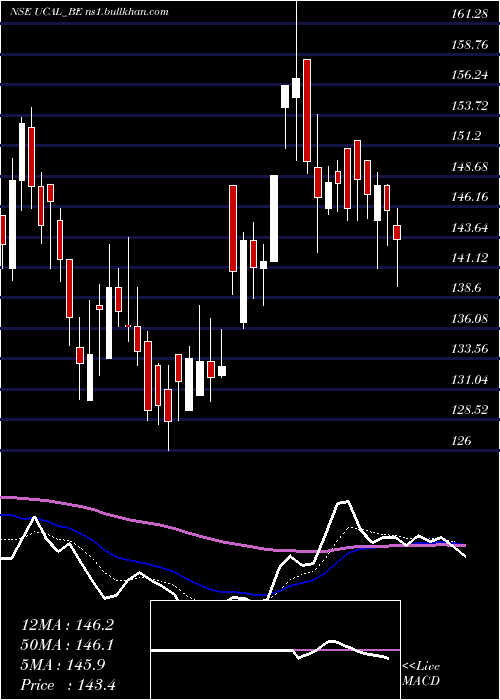Click the 5MA : 145.9 reading
The image size is (500, 700).
[x=63, y=665]
